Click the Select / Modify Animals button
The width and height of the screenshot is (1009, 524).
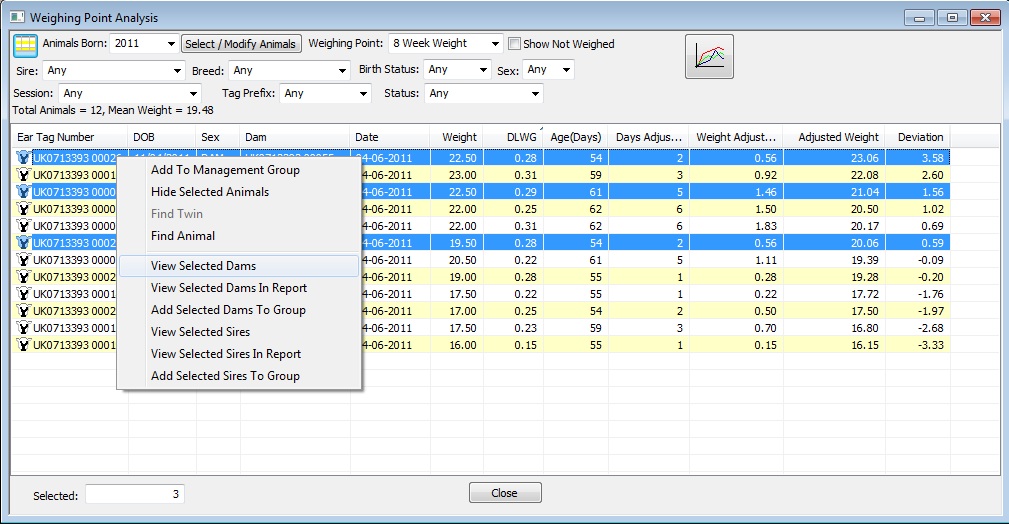241,44
